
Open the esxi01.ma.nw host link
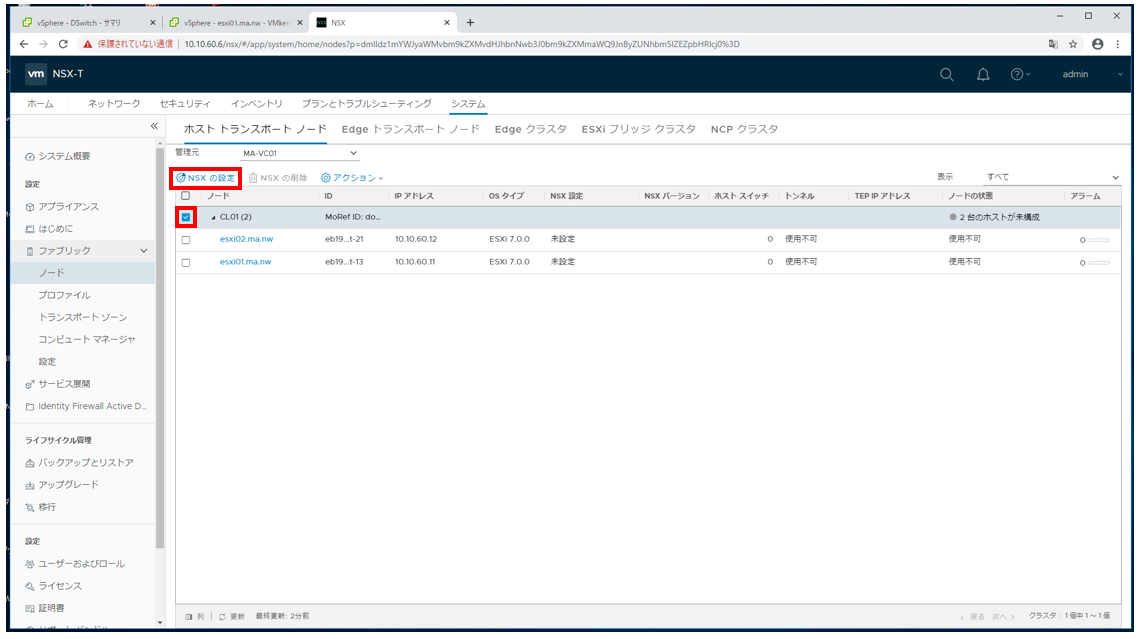246,262
